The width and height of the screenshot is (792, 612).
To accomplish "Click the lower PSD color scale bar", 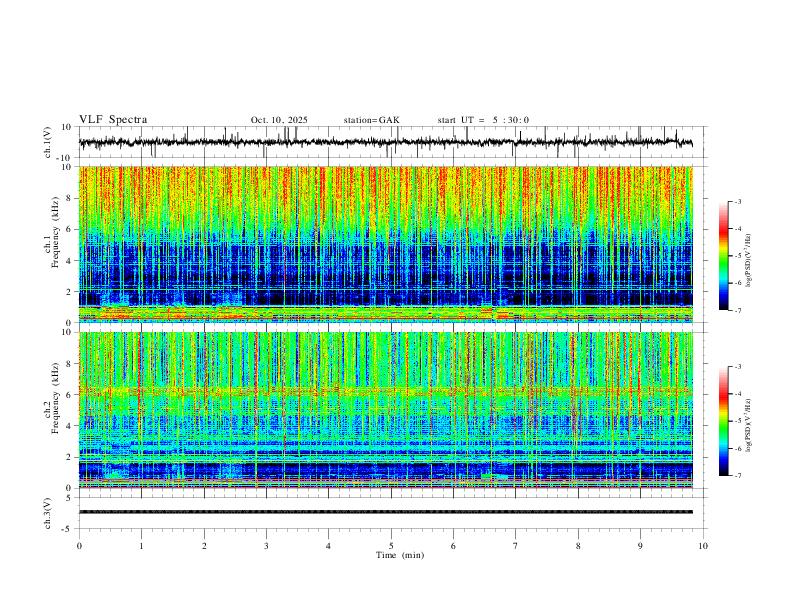I will 724,421.
